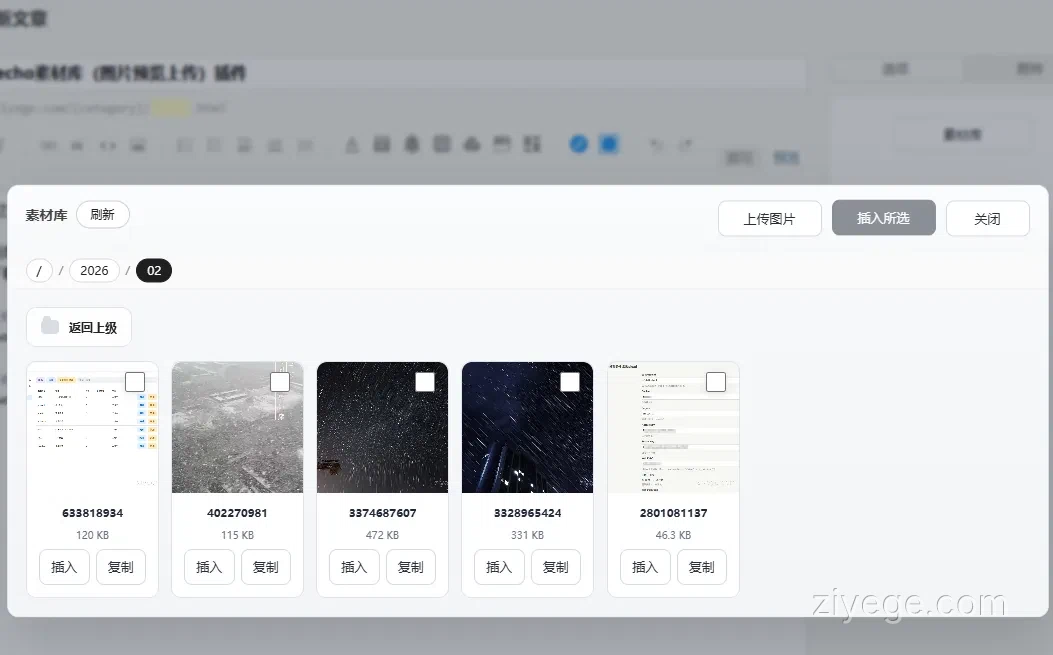This screenshot has height=655, width=1053.
Task: Mark the checkbox on image 3328965424
Action: [x=570, y=382]
